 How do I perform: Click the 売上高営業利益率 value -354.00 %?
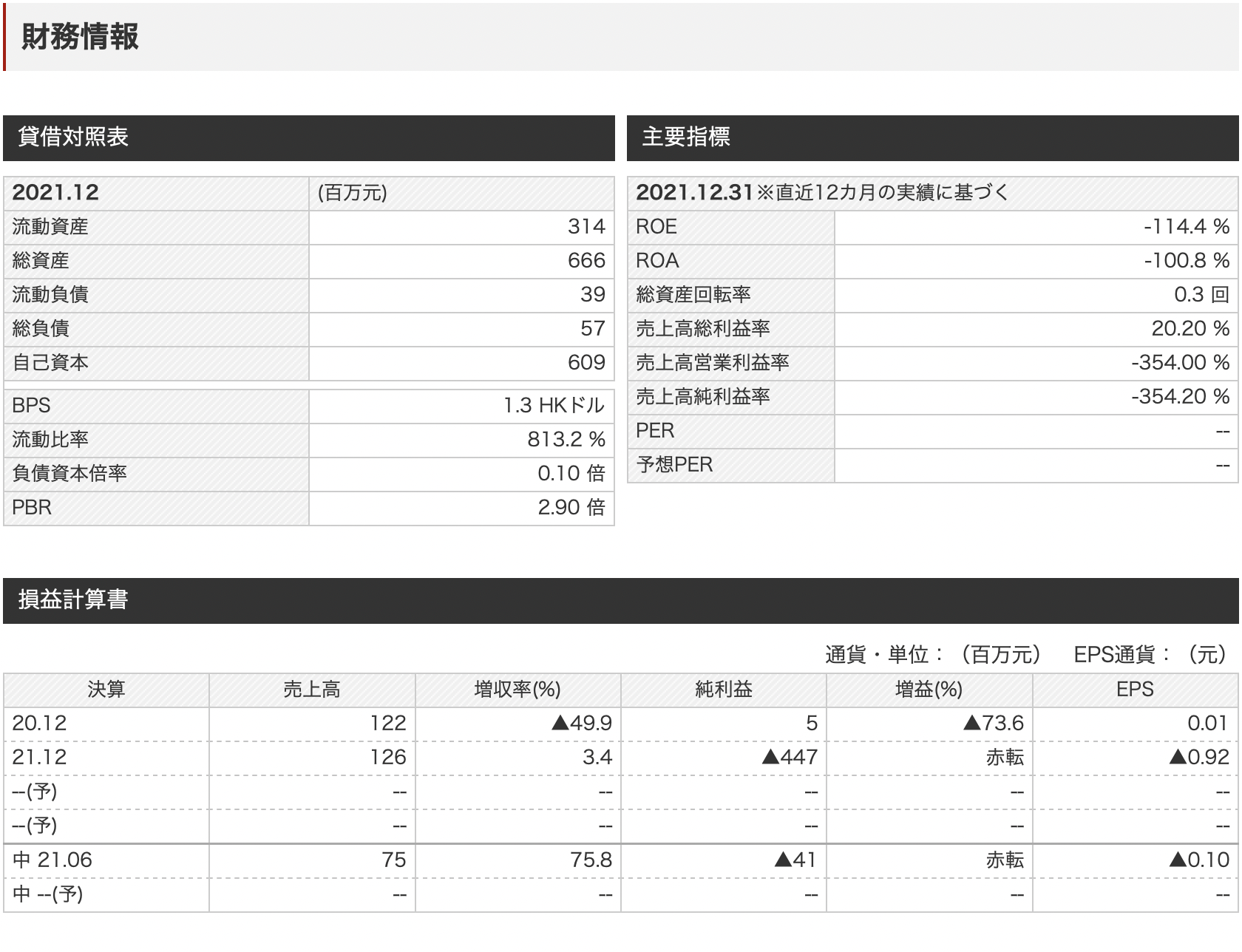tap(1181, 363)
